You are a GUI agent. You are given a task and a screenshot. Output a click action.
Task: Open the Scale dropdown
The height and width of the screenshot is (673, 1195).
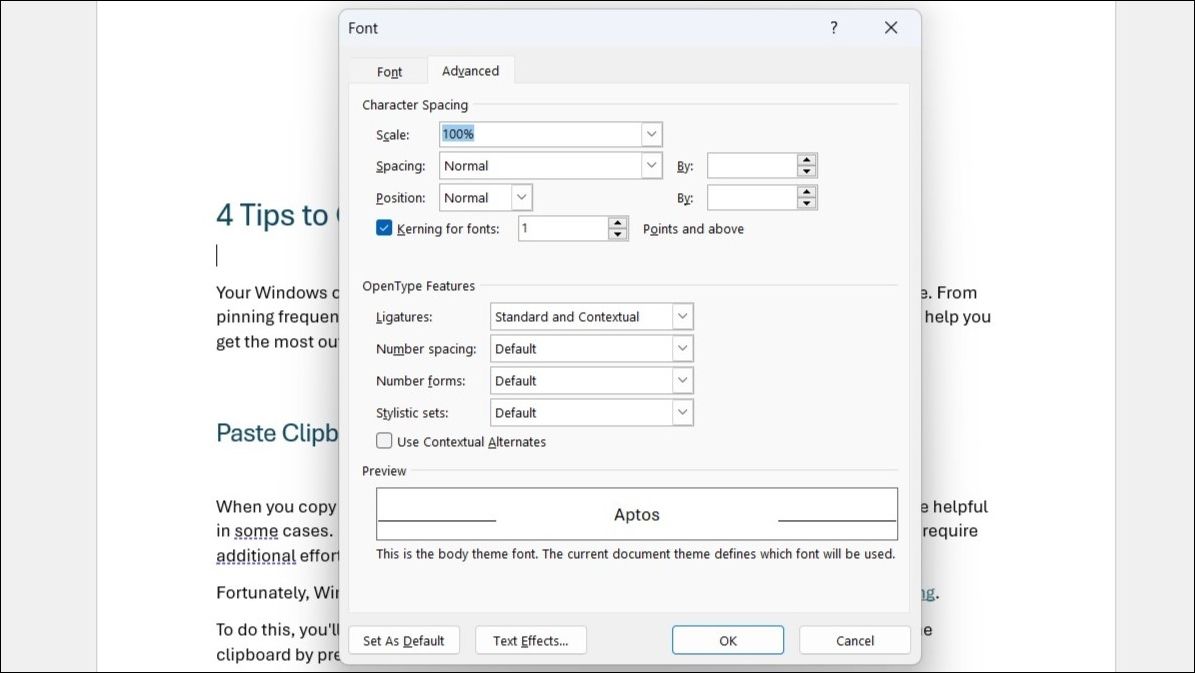[651, 133]
